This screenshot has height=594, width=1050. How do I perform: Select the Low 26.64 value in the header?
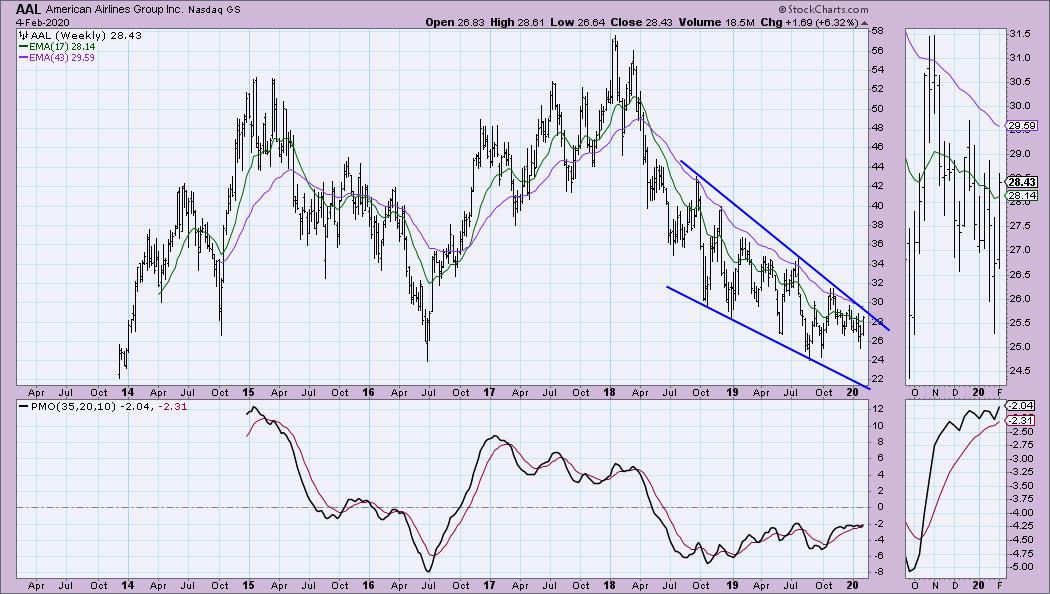pos(577,22)
